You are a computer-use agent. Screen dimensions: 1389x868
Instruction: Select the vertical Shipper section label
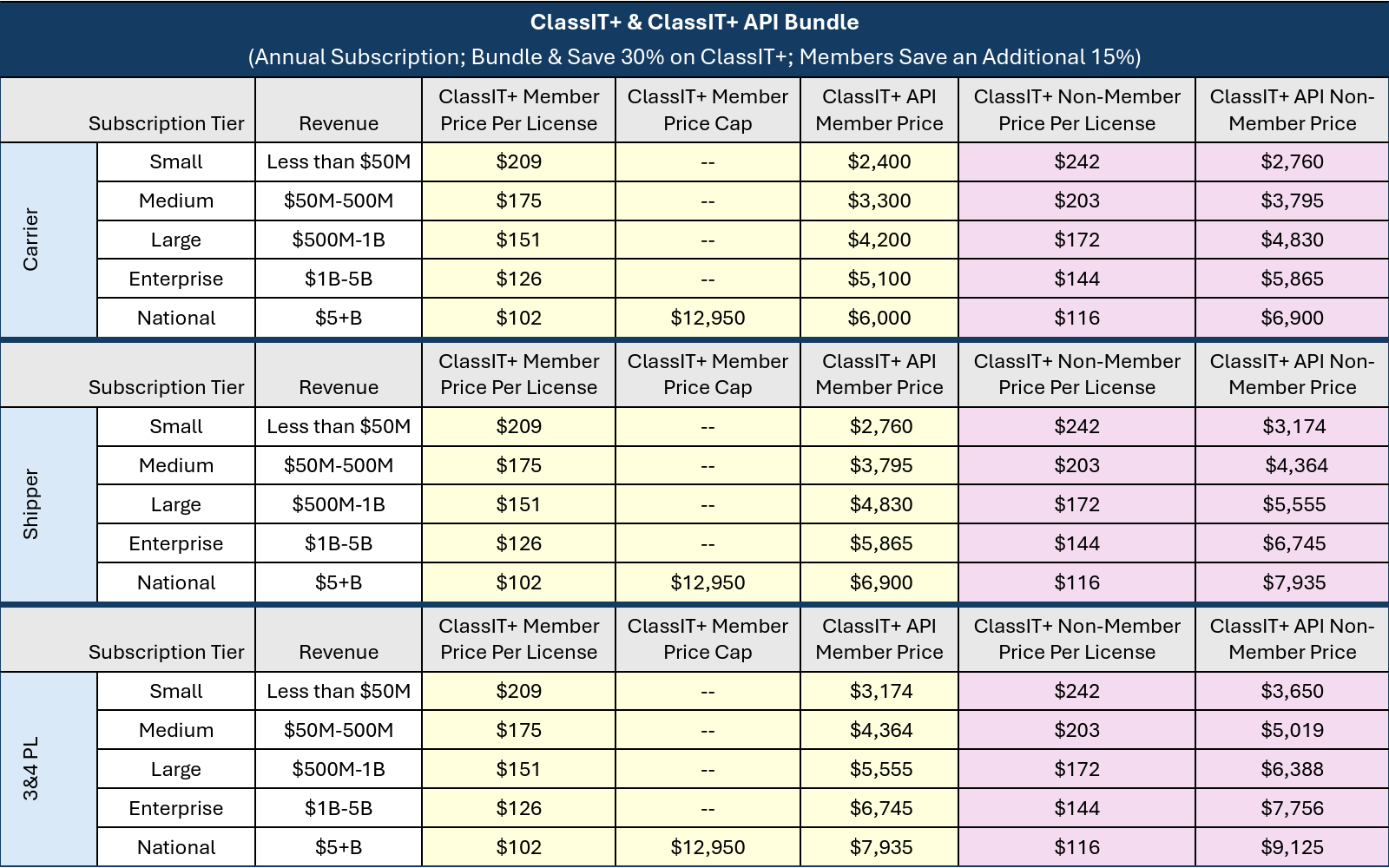click(31, 504)
